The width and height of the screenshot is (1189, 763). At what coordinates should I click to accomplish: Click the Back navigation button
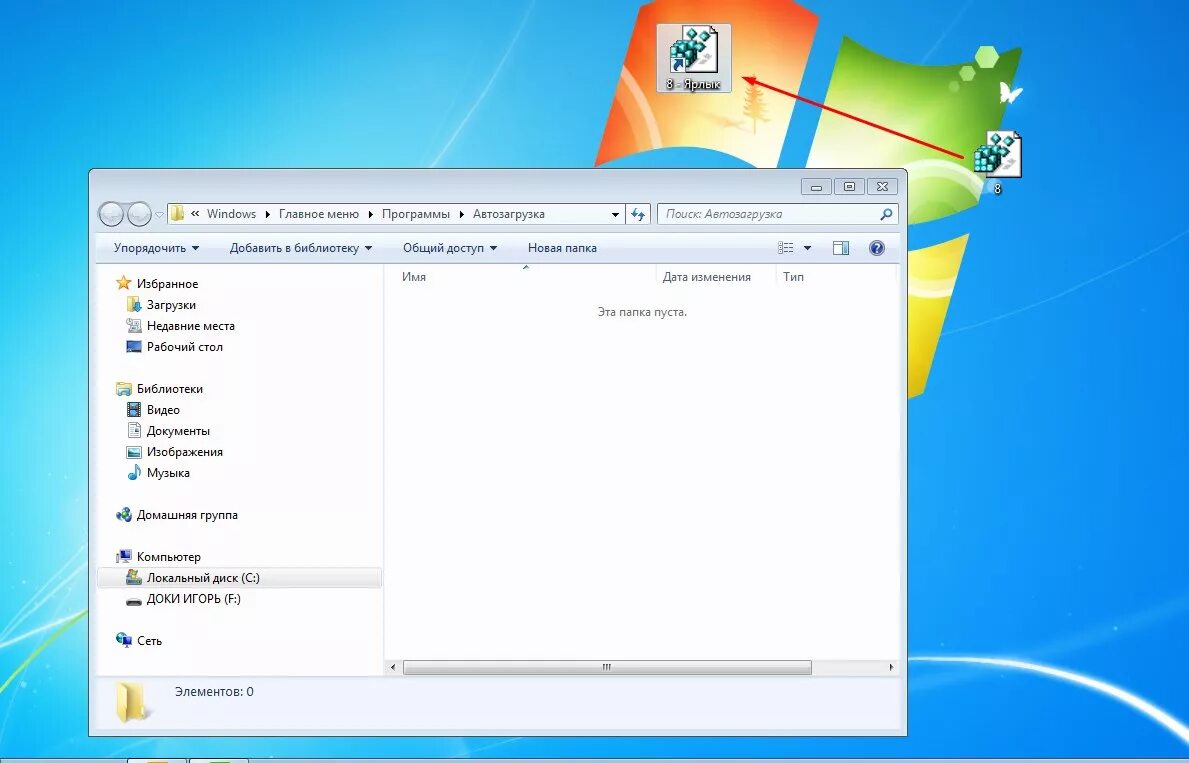pyautogui.click(x=111, y=215)
